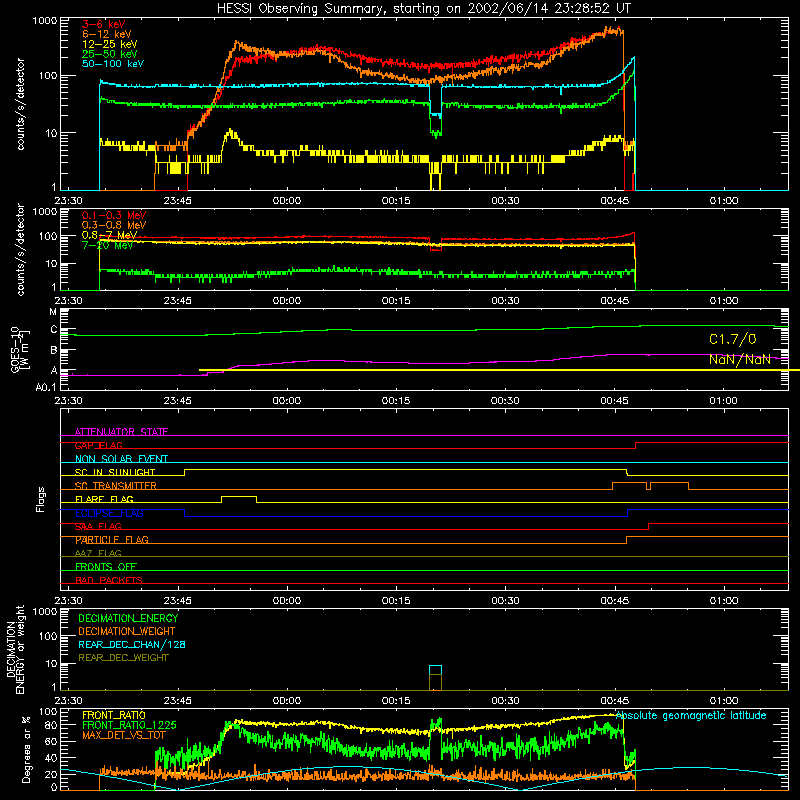Click the 0.1-0.3 MeV legend label

tap(114, 215)
